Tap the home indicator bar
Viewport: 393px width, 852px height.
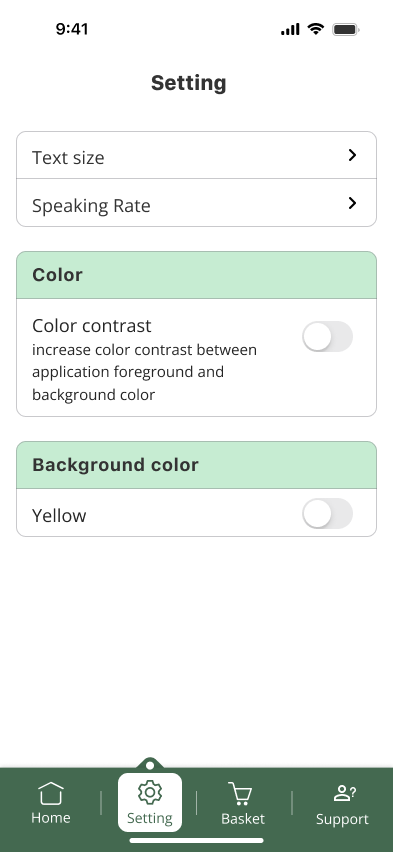196,841
